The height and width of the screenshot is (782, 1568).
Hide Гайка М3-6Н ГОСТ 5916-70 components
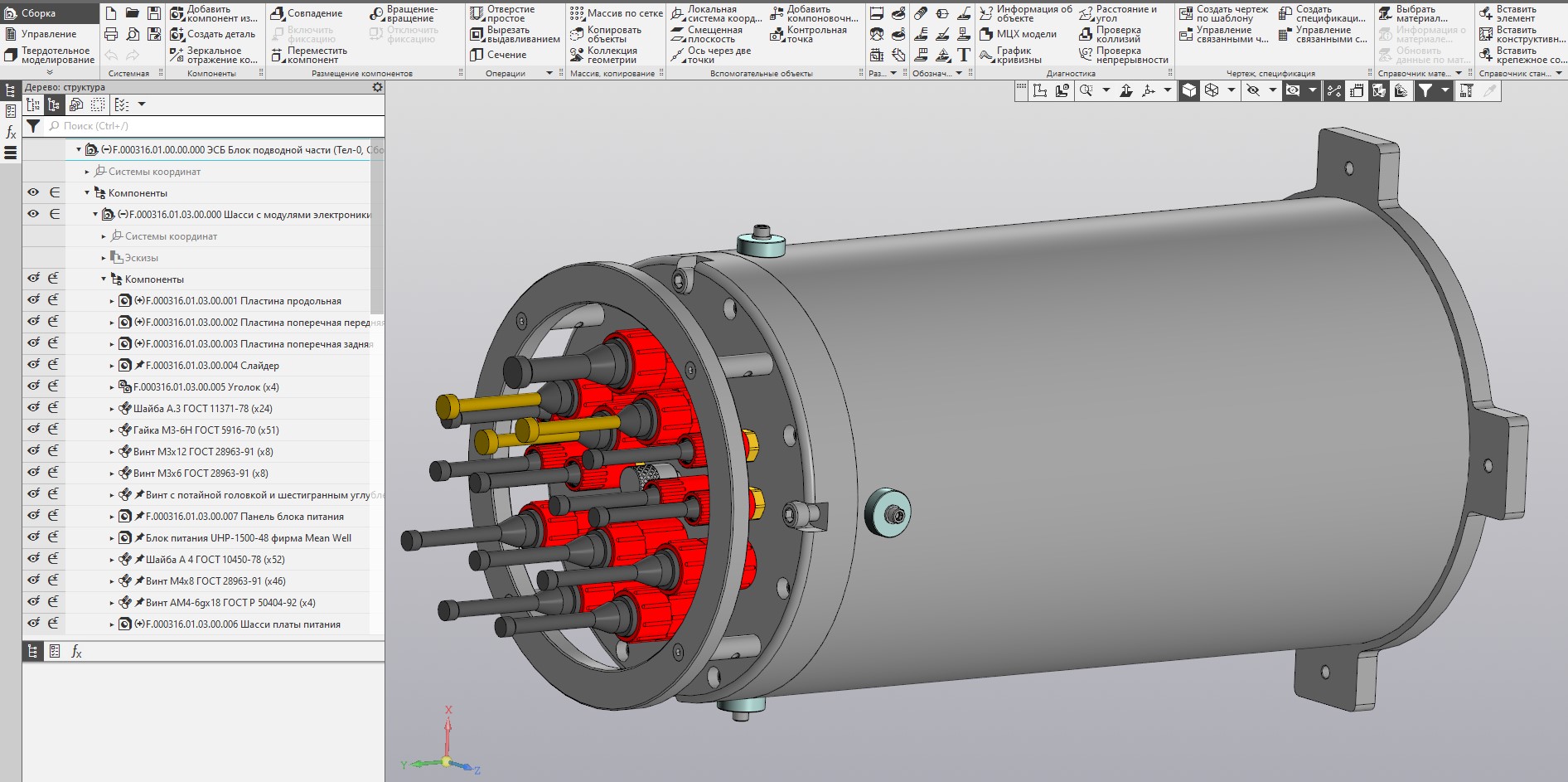(33, 430)
